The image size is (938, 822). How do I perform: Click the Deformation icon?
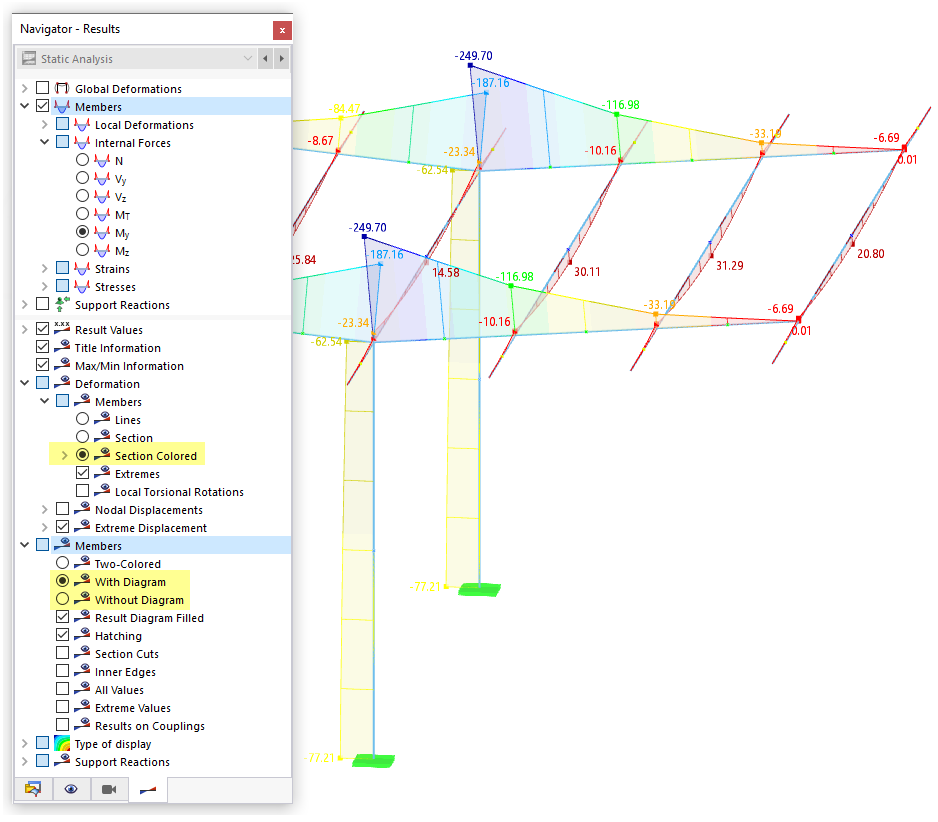[62, 382]
